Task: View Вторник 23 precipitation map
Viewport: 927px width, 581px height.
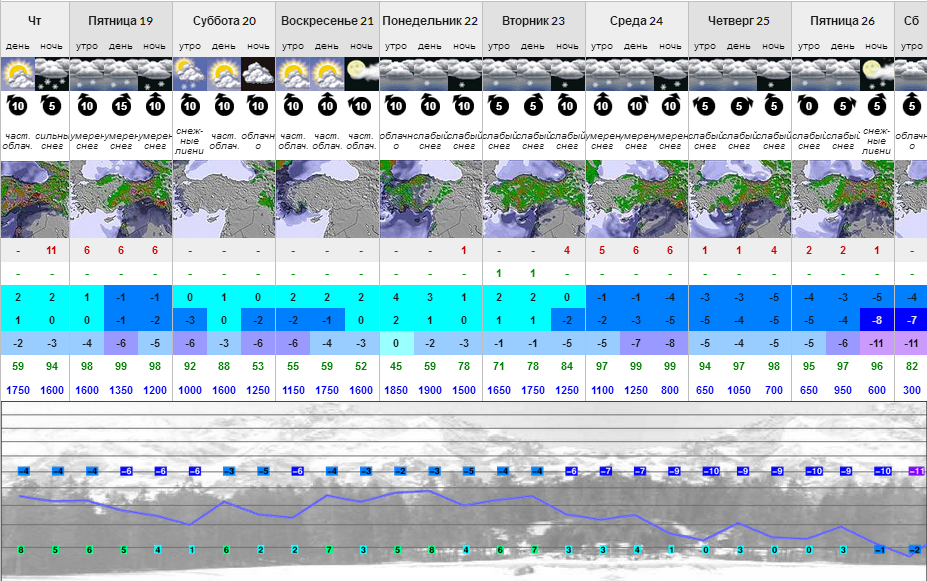Action: (x=534, y=199)
